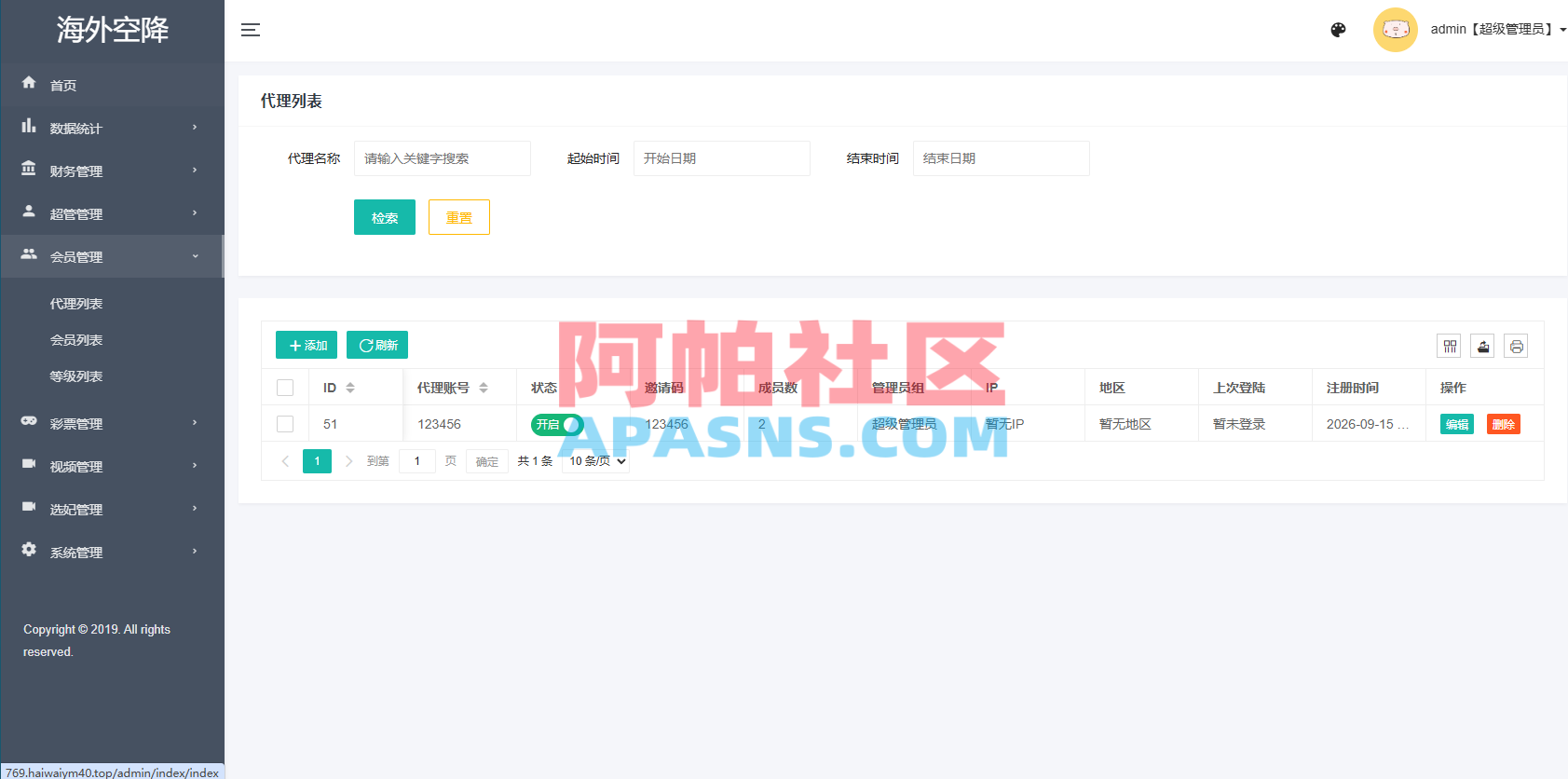Click the gear icon for 系统管理

coord(29,550)
